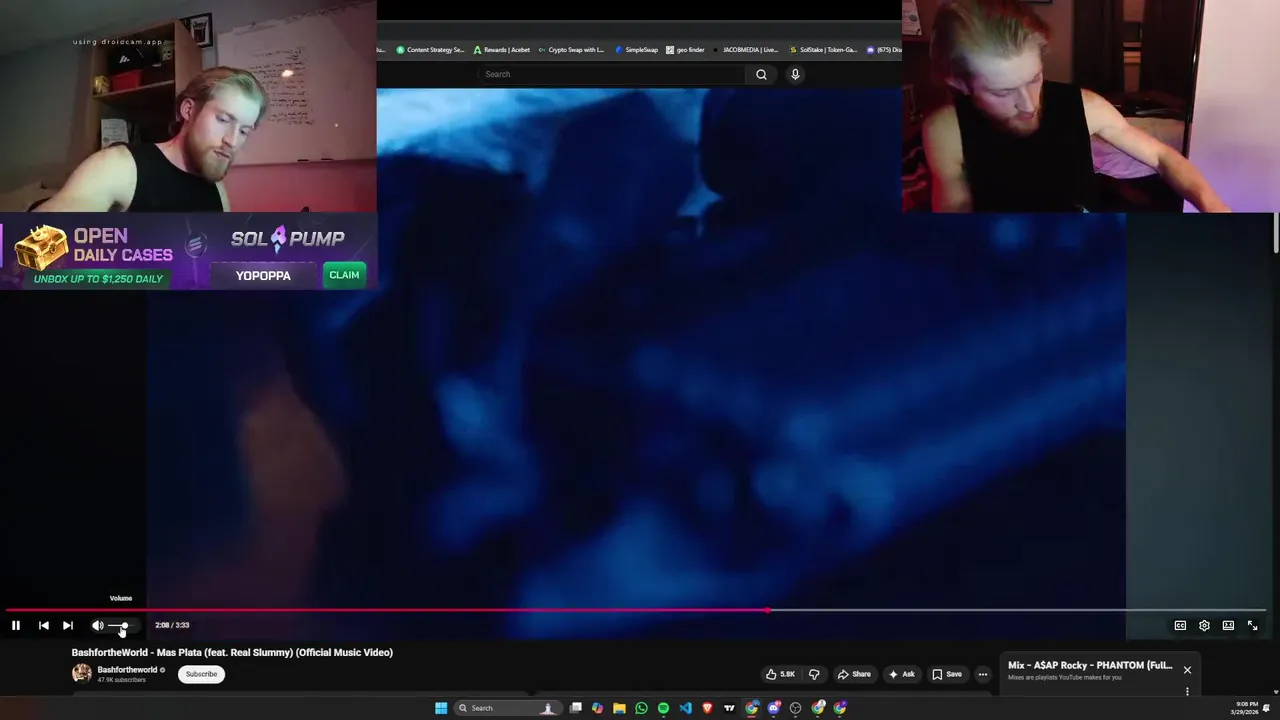Open TradingView from taskbar
Viewport: 1280px width, 720px height.
[x=729, y=708]
